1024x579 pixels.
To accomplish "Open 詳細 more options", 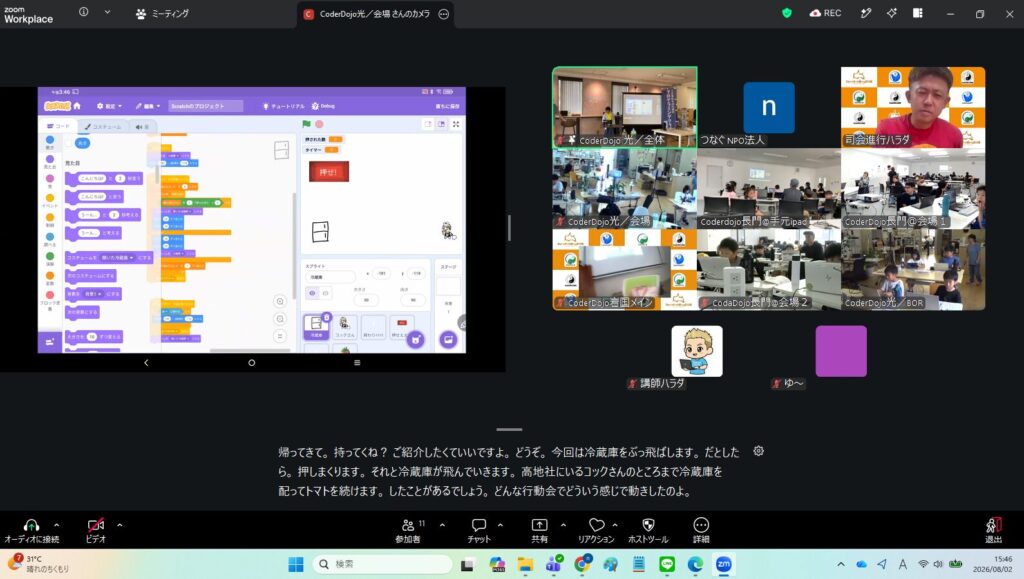I will pos(701,531).
